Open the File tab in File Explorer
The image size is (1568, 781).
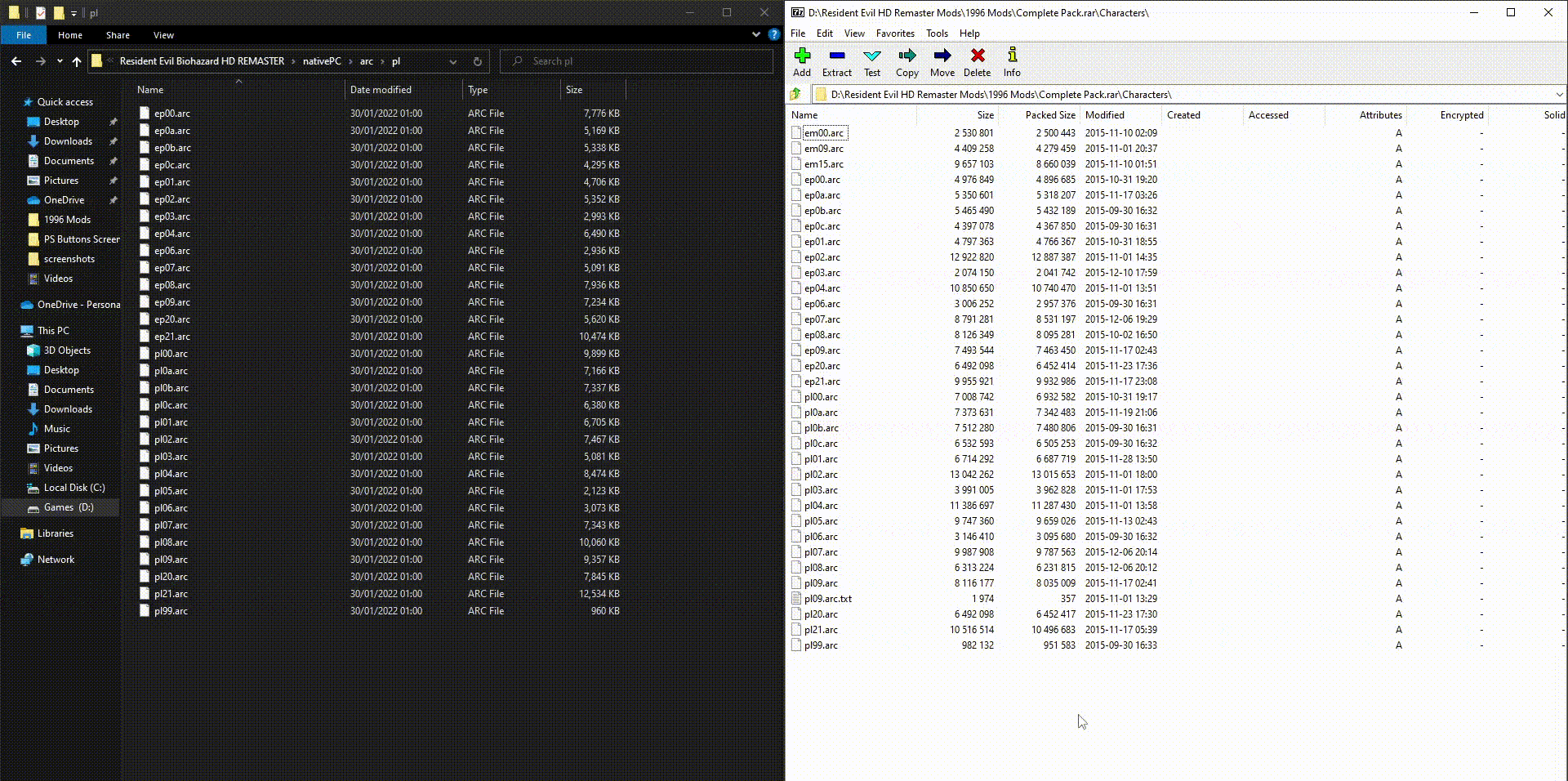(x=24, y=35)
